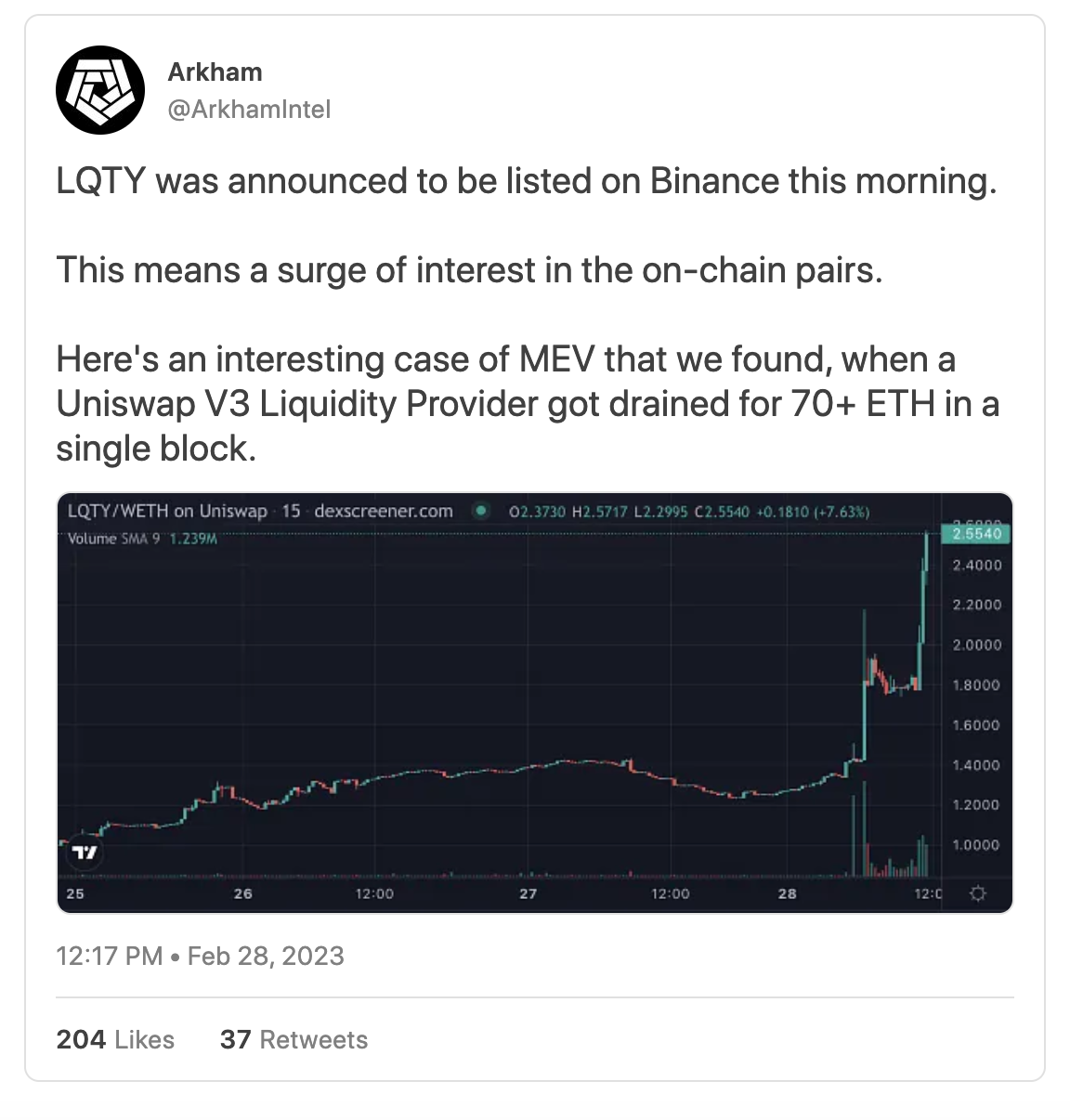Click the TradingView logo on chart
Viewport: 1070px width, 1120px height.
click(x=85, y=852)
